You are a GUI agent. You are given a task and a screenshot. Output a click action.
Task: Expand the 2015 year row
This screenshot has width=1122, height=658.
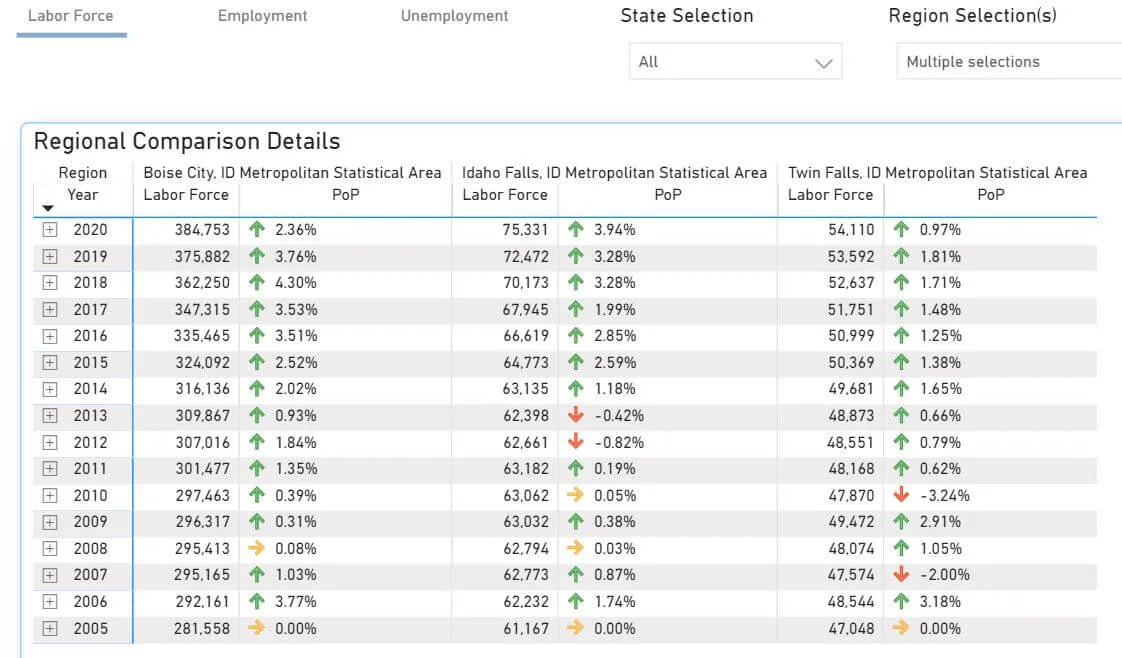[x=49, y=363]
